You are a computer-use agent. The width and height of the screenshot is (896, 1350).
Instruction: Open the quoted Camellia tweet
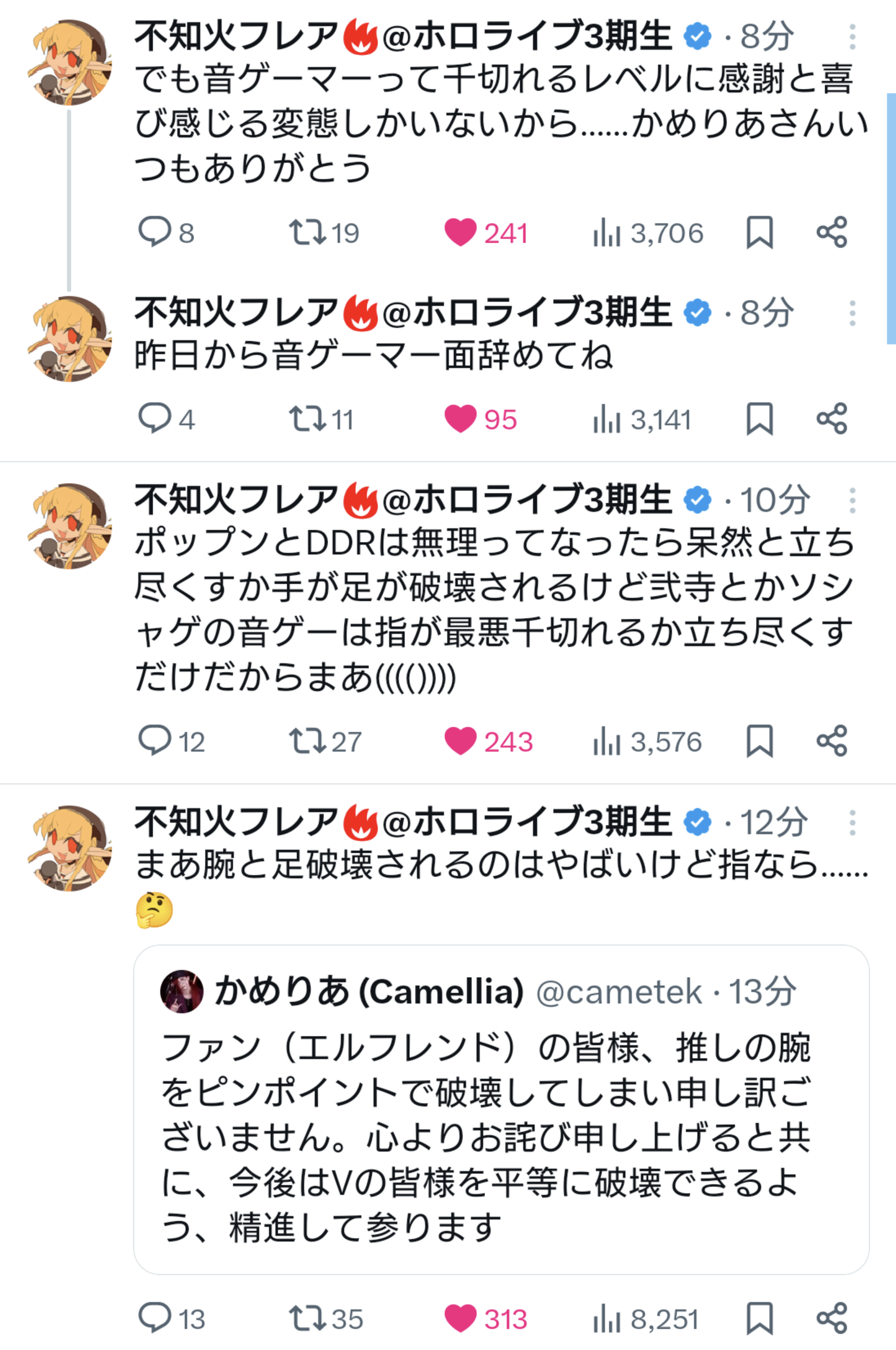tap(486, 1137)
